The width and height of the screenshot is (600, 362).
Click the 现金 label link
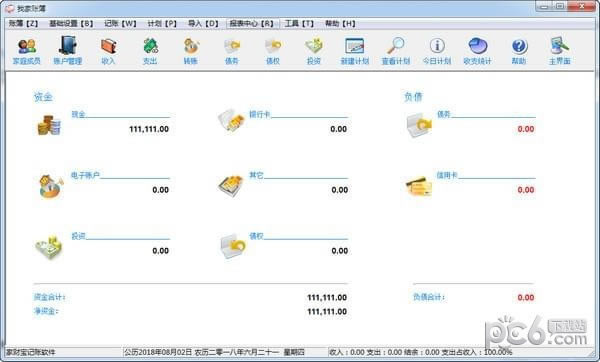tap(78, 114)
